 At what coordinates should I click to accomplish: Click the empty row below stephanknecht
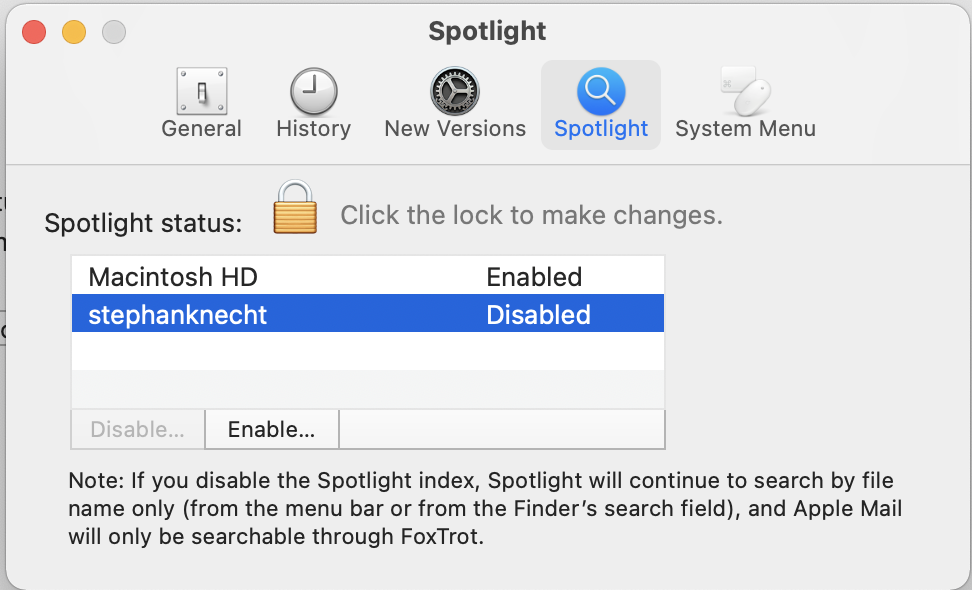tap(367, 352)
